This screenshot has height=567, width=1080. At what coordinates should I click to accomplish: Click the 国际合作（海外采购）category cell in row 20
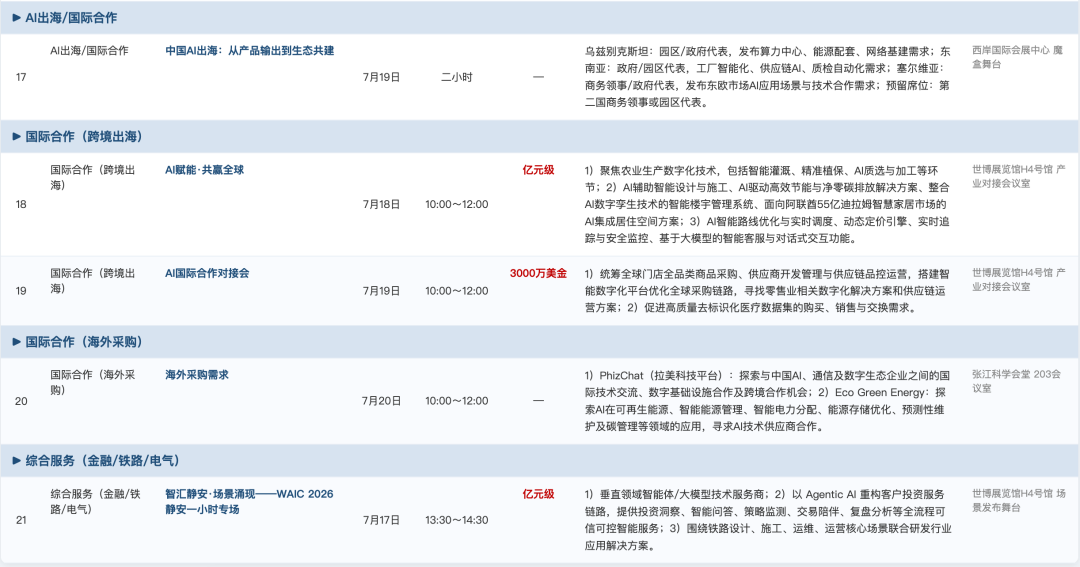(x=92, y=382)
